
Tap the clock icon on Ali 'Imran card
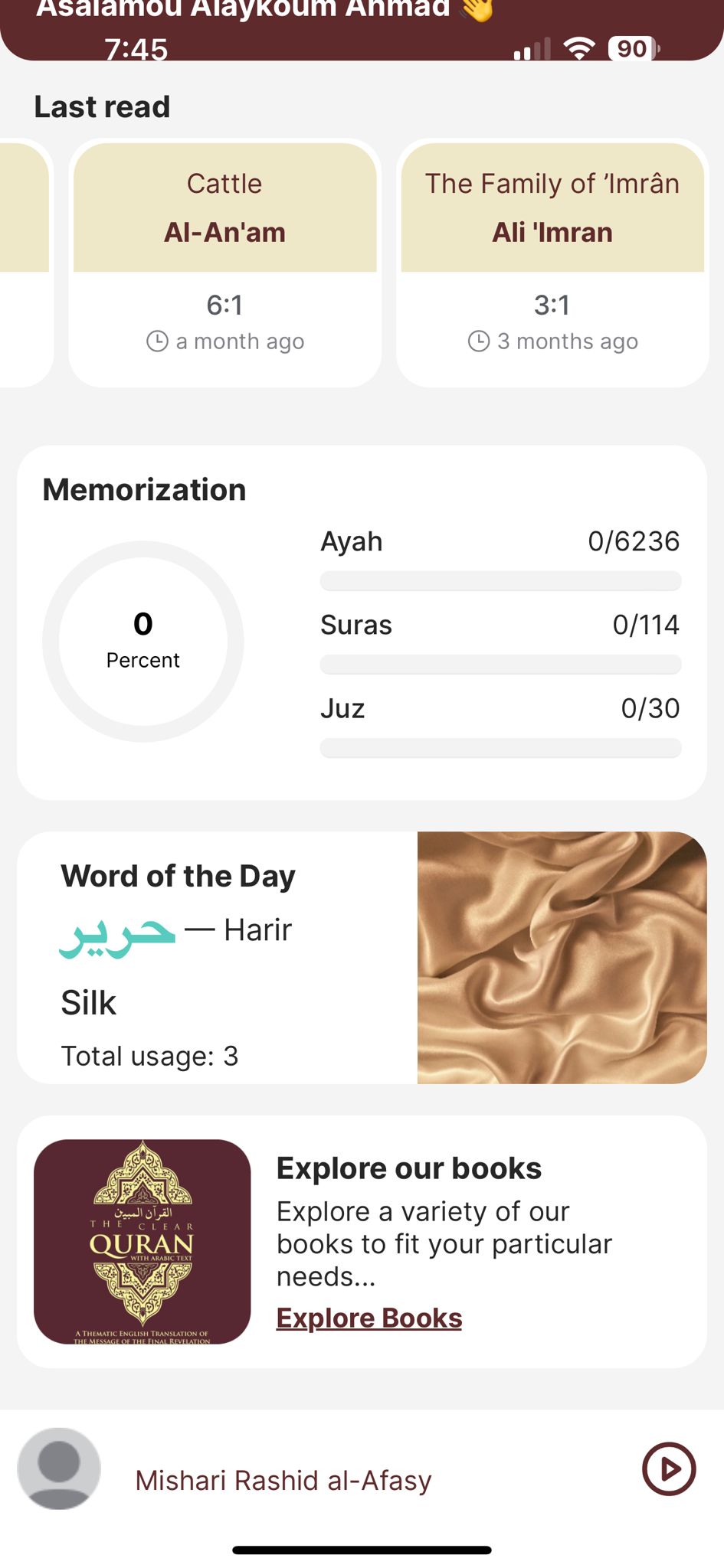click(x=479, y=341)
